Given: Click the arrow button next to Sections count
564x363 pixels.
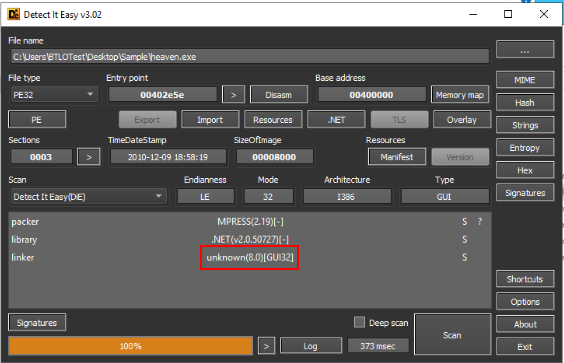Looking at the screenshot, I should pos(88,157).
